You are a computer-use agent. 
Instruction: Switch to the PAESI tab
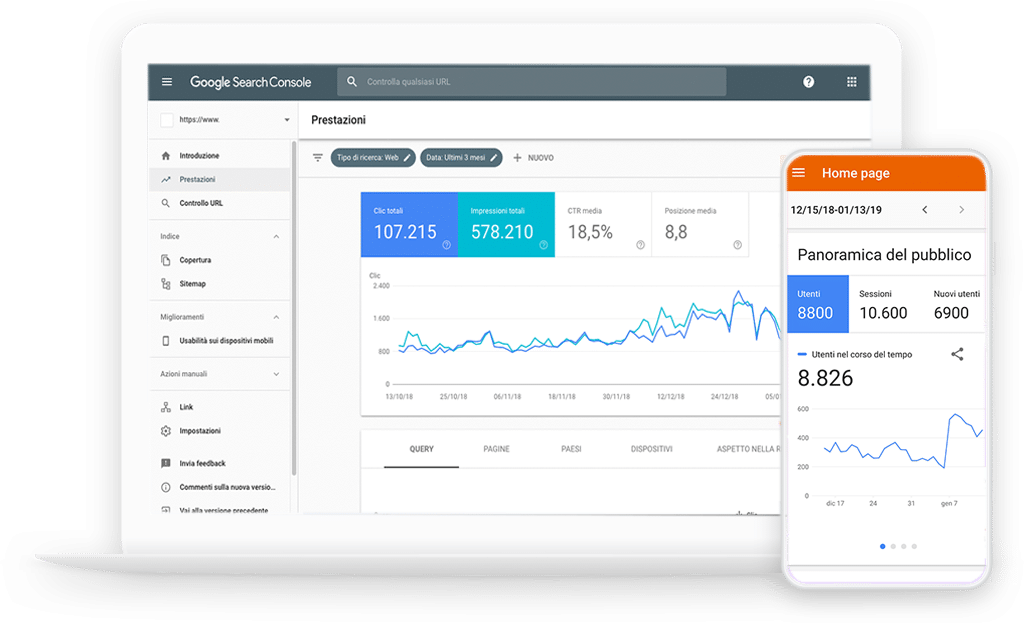tap(571, 449)
